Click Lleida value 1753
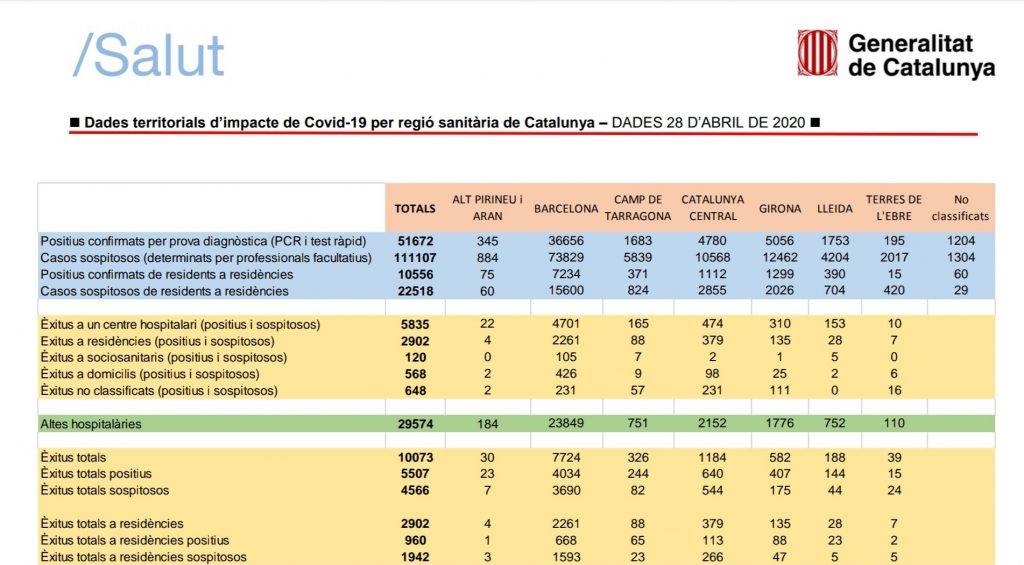1024x565 pixels. [x=835, y=241]
